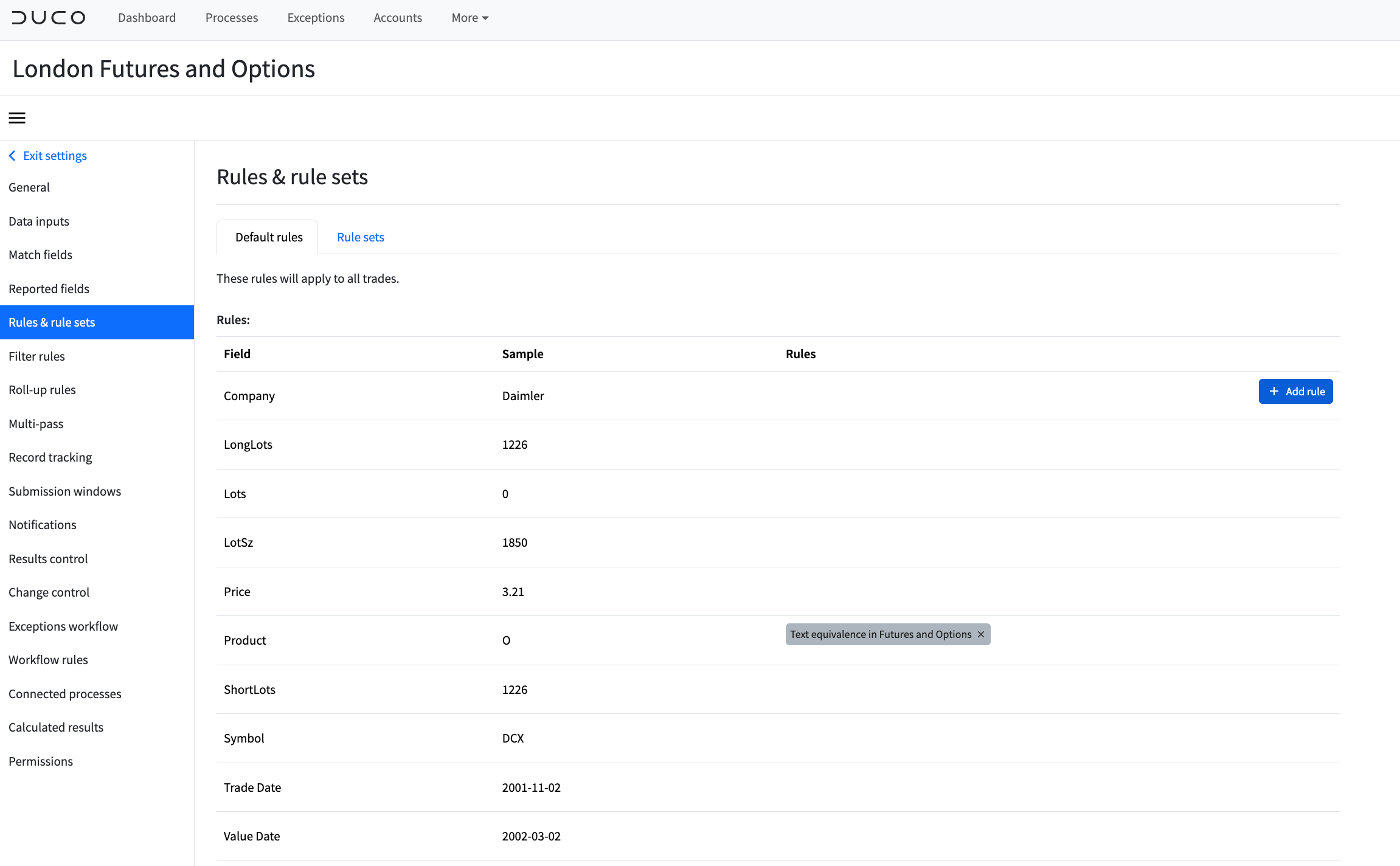Click the plus icon on Add rule
Screen dimensions: 1400x866
coord(1274,391)
